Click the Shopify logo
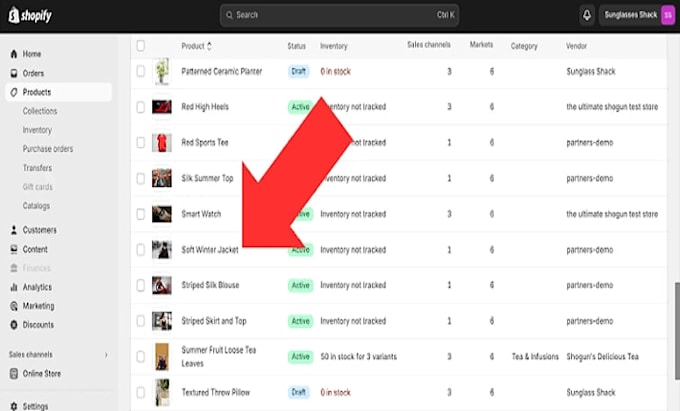The height and width of the screenshot is (411, 680). pos(30,15)
